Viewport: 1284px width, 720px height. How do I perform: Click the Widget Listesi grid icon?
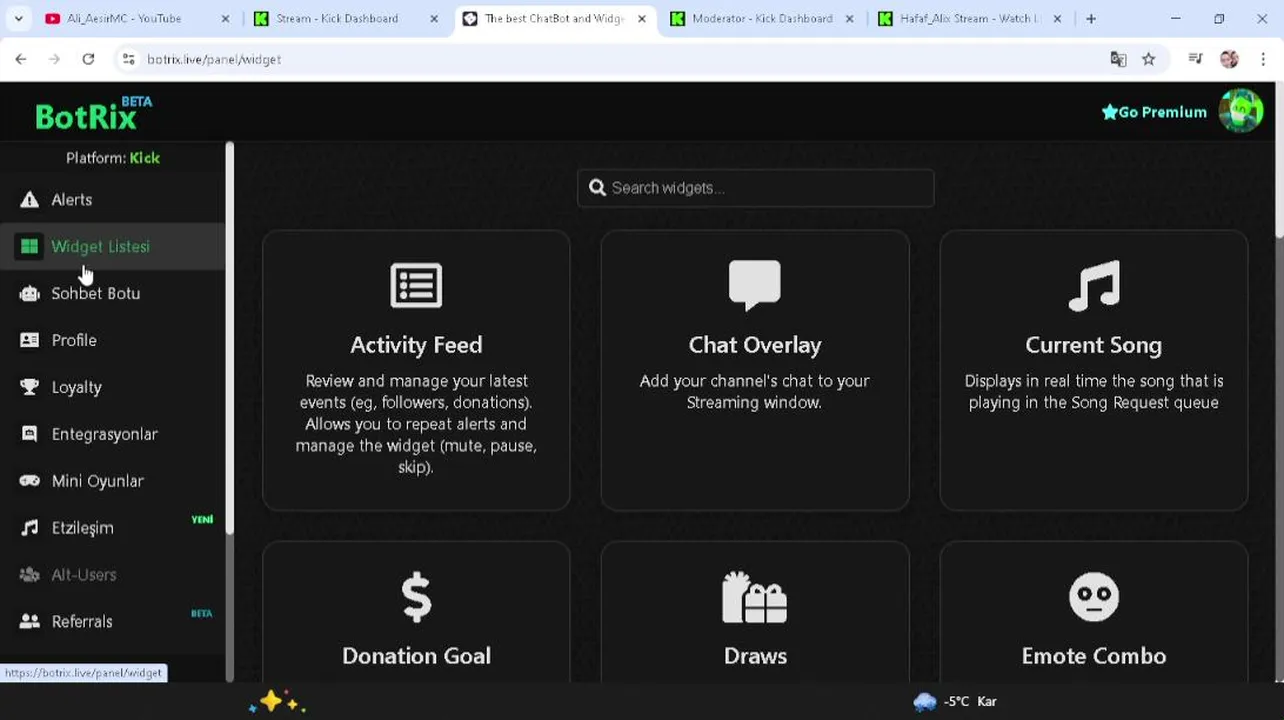[29, 246]
